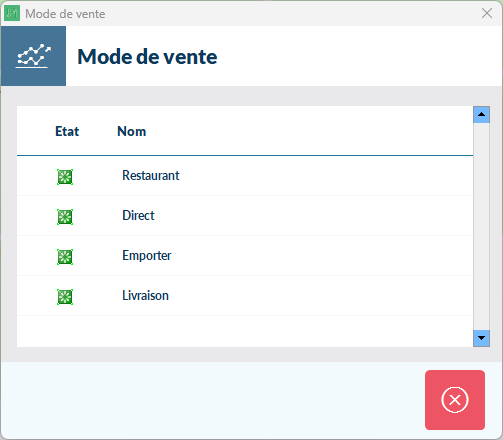Click the Etat column header

pyautogui.click(x=67, y=131)
